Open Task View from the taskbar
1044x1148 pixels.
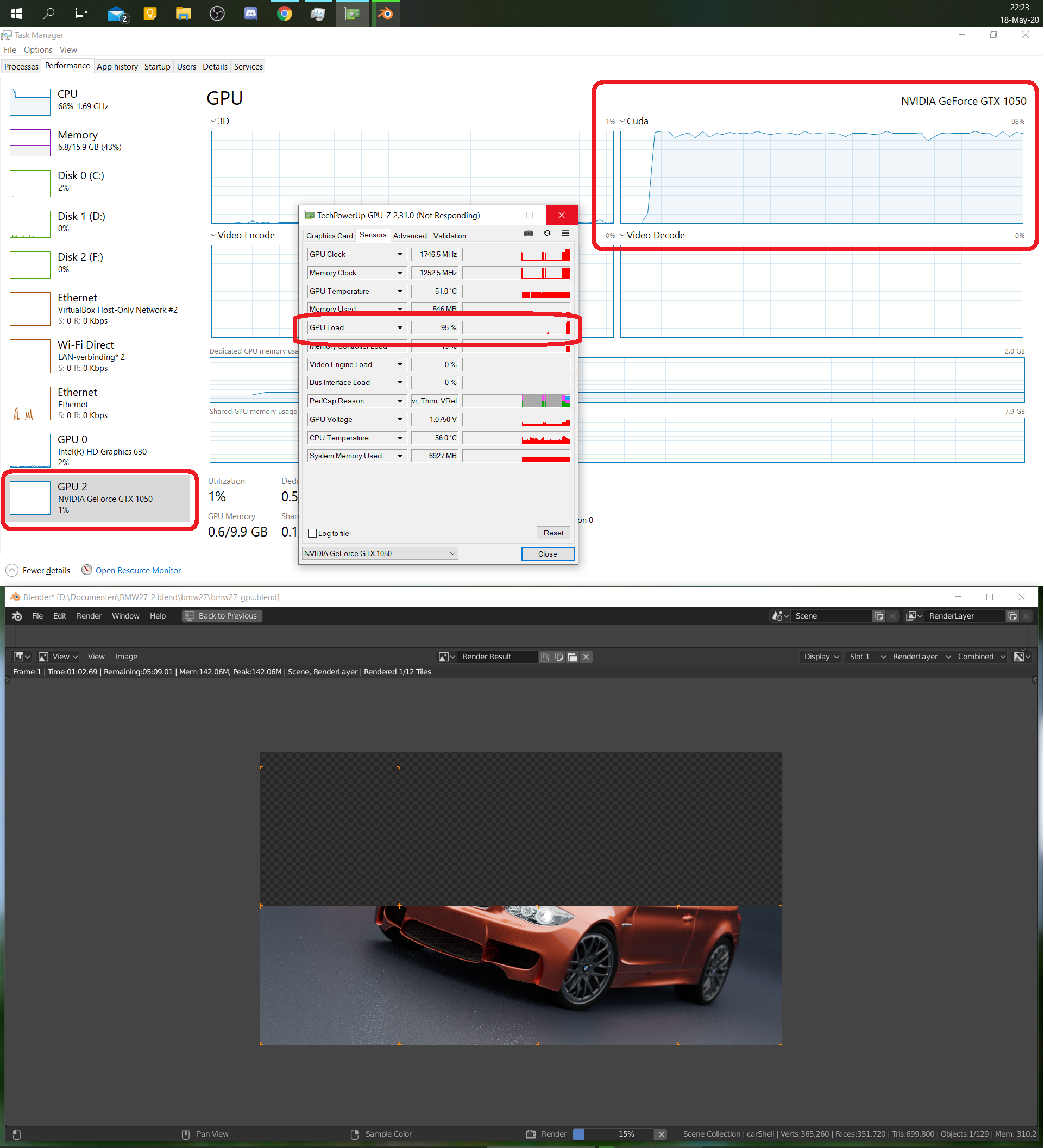81,13
